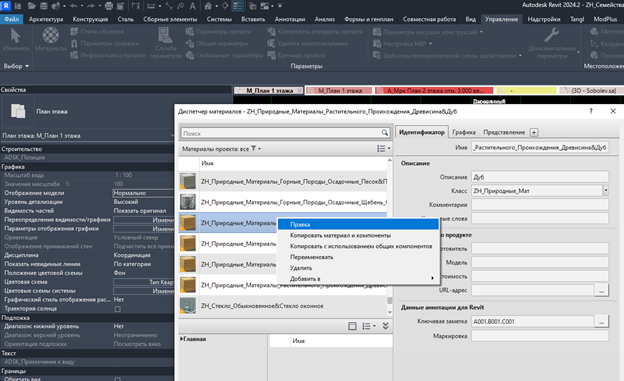Click the Modify arrow tool in ribbon
624x381 pixels.
click(x=16, y=36)
